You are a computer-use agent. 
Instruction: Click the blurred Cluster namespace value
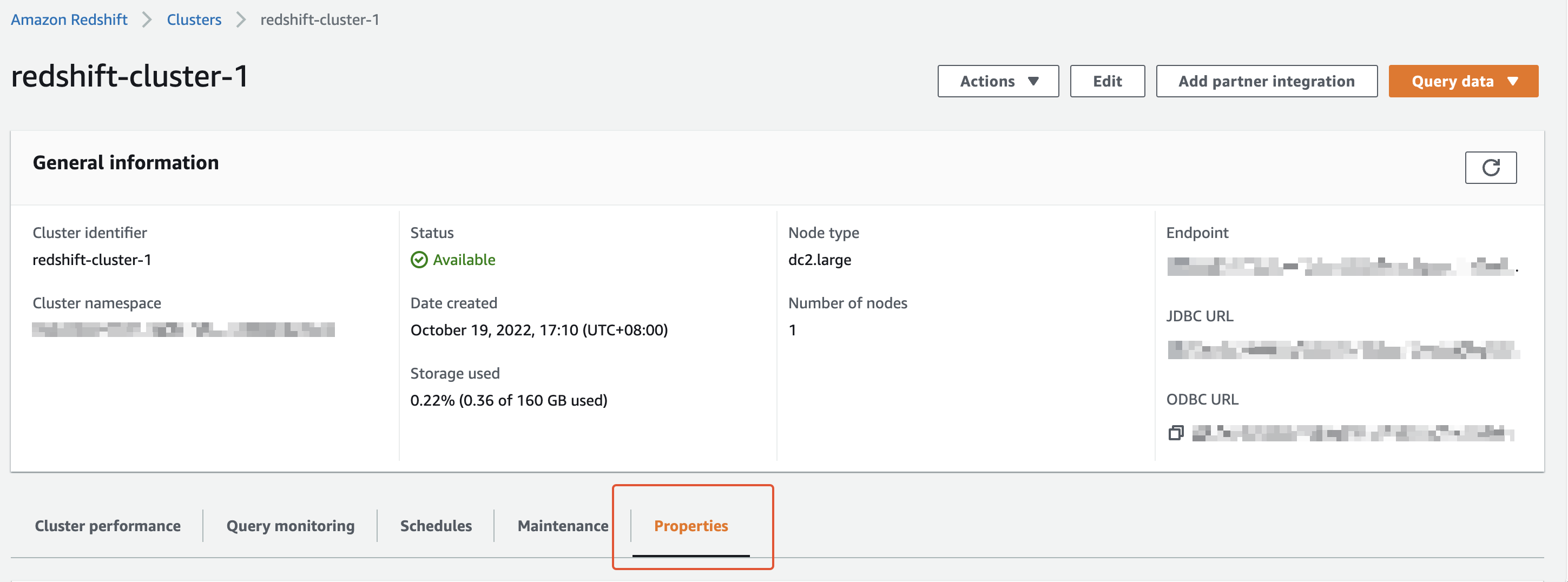click(183, 329)
